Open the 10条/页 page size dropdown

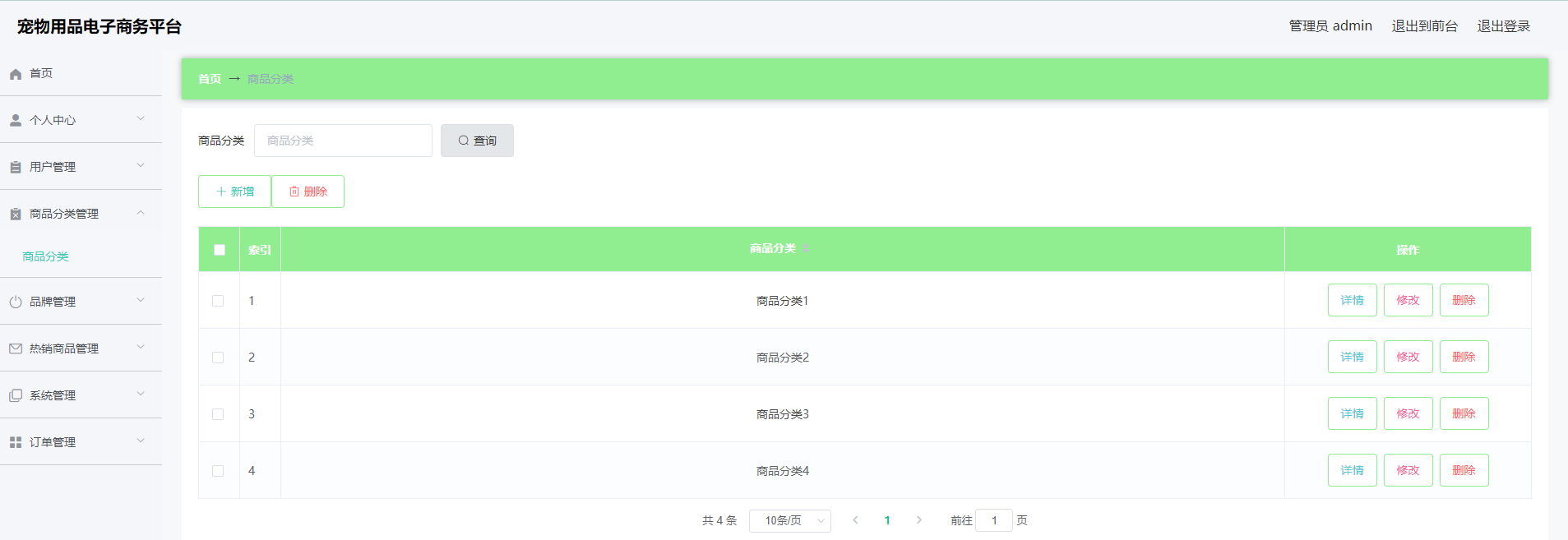pos(790,520)
